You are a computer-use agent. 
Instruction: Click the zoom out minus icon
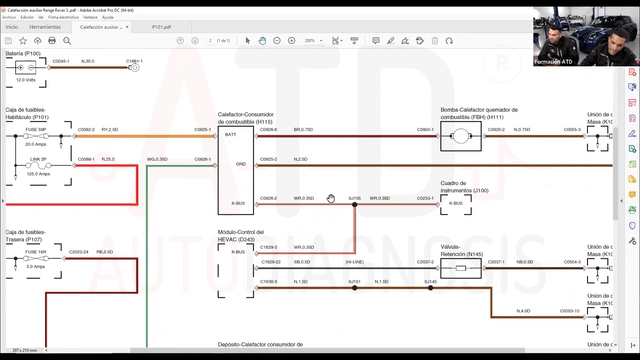pyautogui.click(x=277, y=40)
